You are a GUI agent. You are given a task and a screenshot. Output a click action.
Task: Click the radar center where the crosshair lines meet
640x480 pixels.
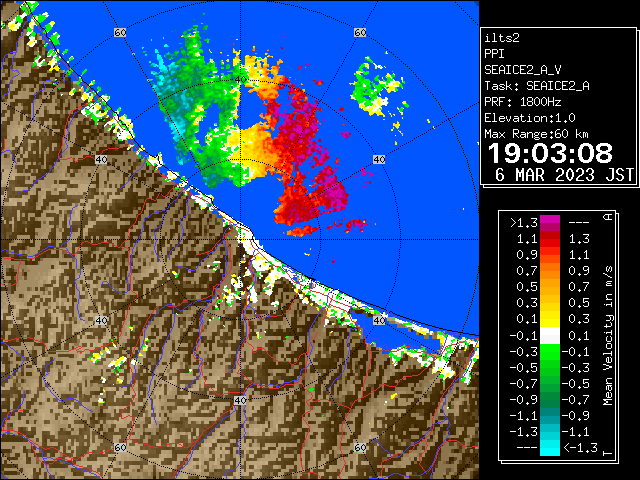click(240, 240)
